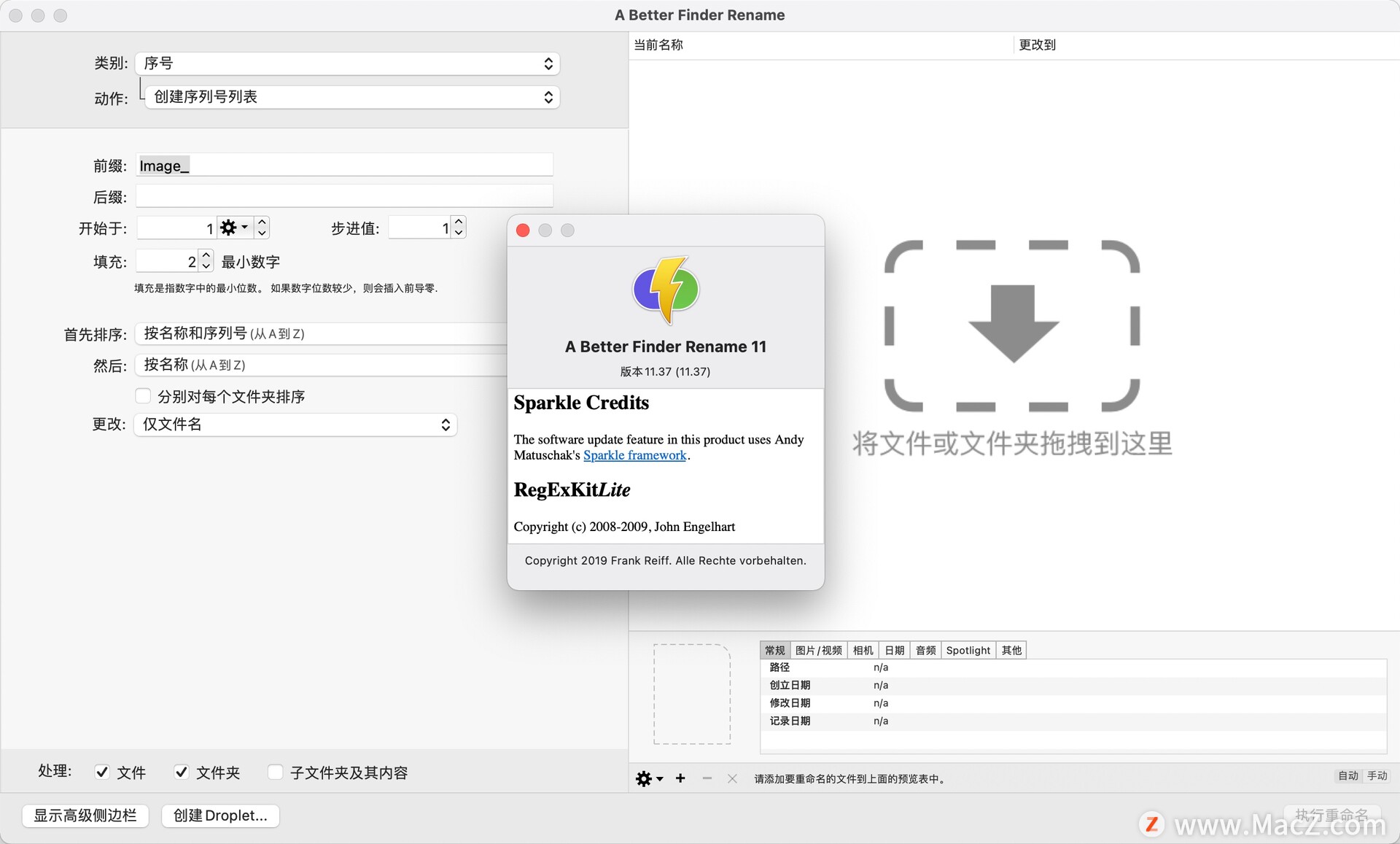Click the RegExKitLite heading in credits
1400x844 pixels.
pyautogui.click(x=572, y=489)
